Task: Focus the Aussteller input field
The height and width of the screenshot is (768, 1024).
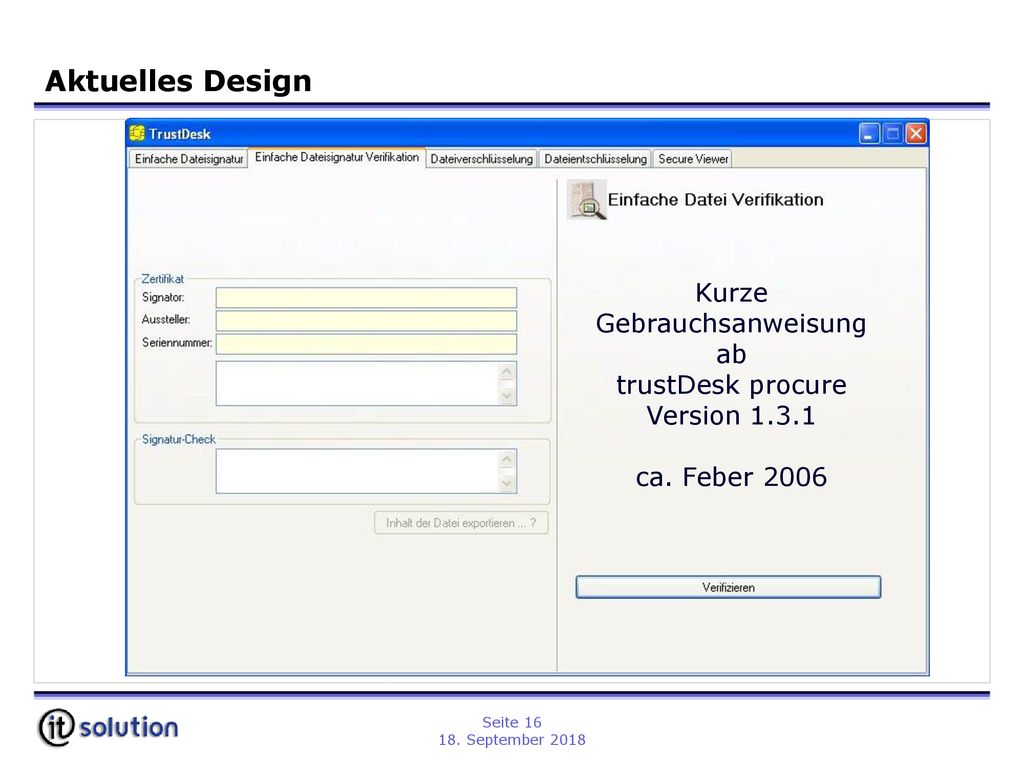Action: pyautogui.click(x=366, y=321)
